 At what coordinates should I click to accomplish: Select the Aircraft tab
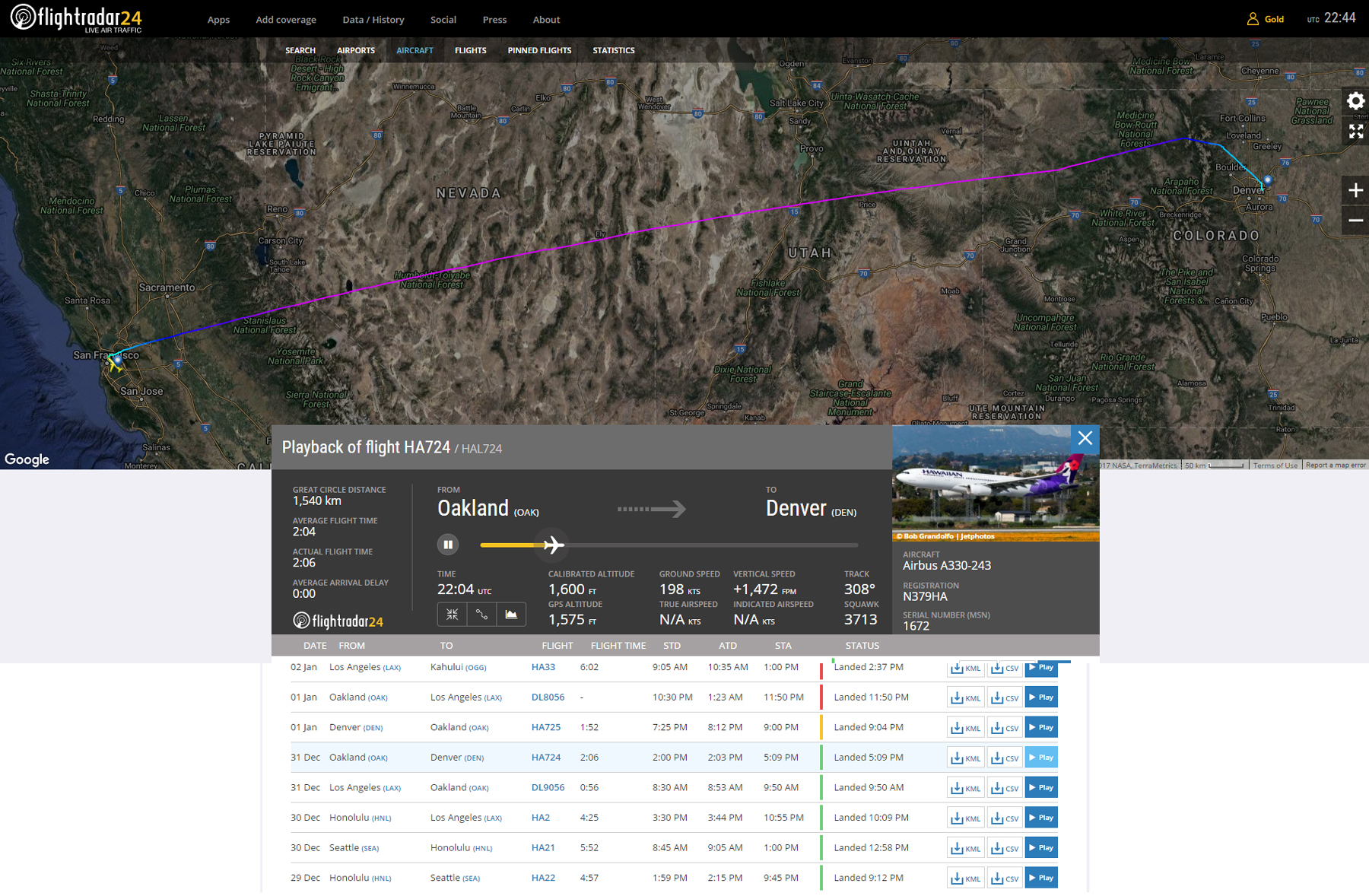[415, 50]
